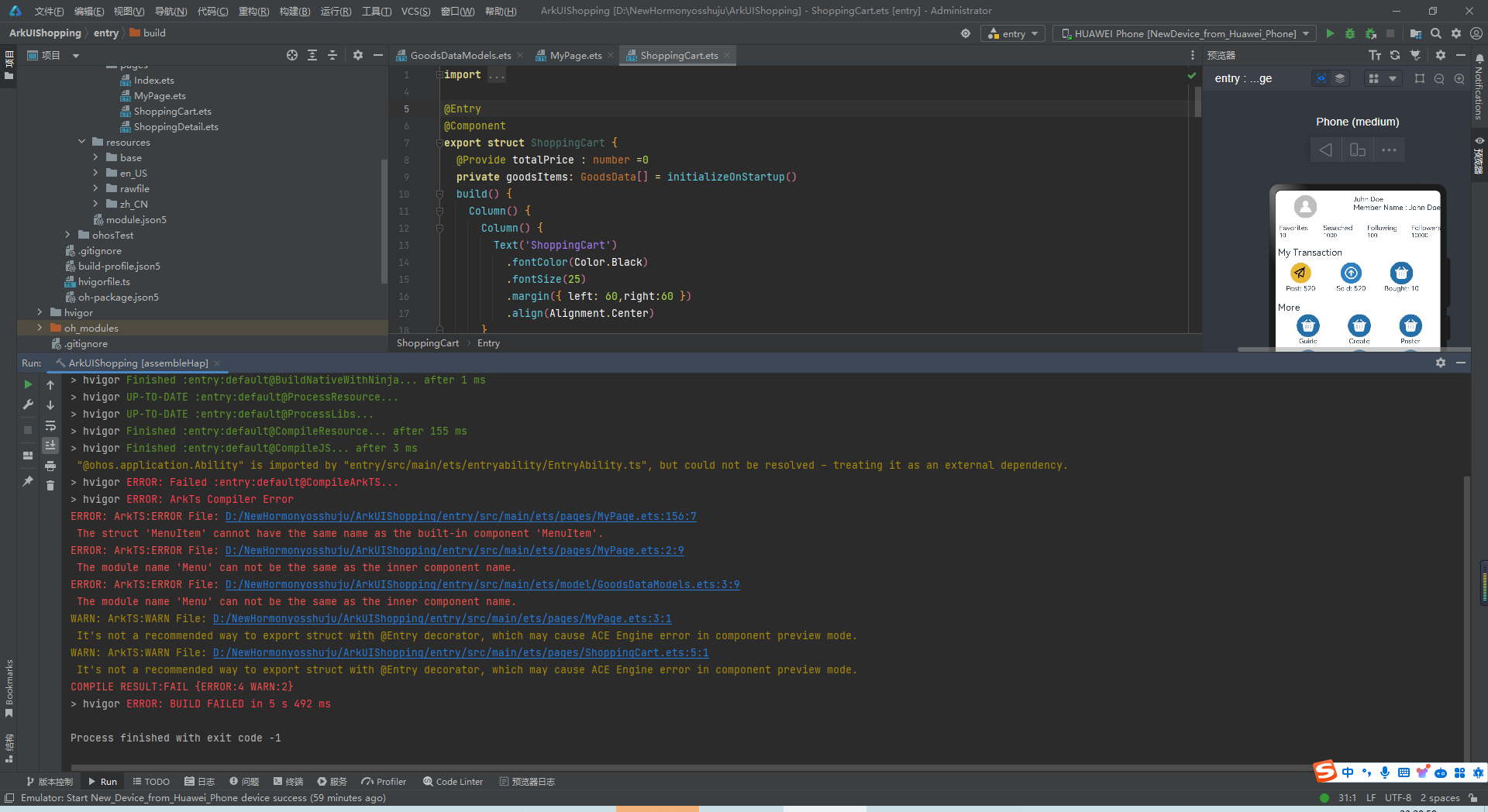Collapse all icon in project panel header

pyautogui.click(x=332, y=55)
